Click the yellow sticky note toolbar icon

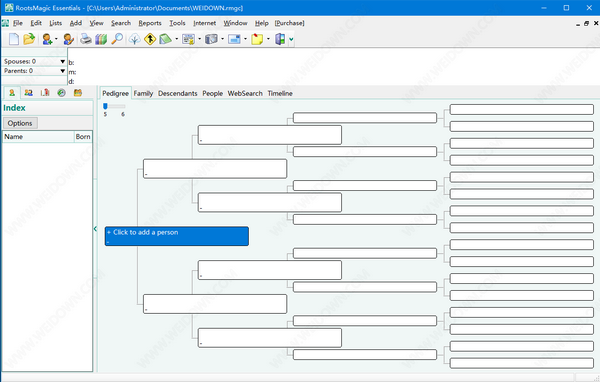coord(257,39)
